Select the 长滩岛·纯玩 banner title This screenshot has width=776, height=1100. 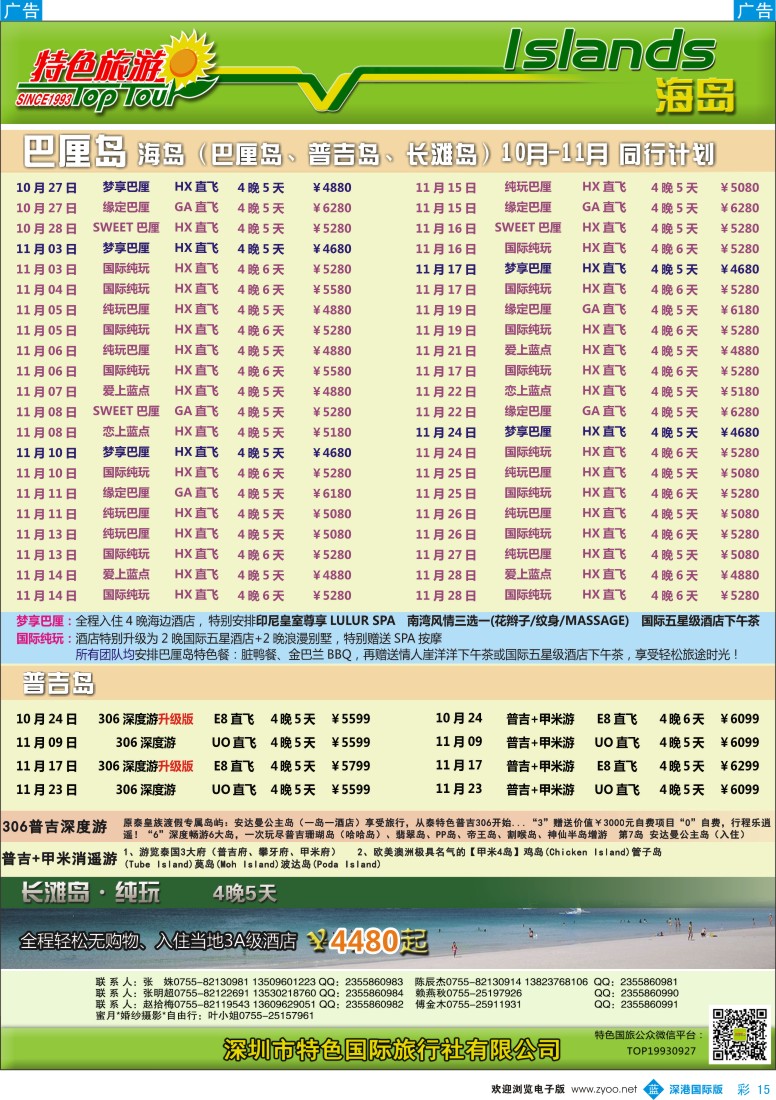tap(90, 892)
